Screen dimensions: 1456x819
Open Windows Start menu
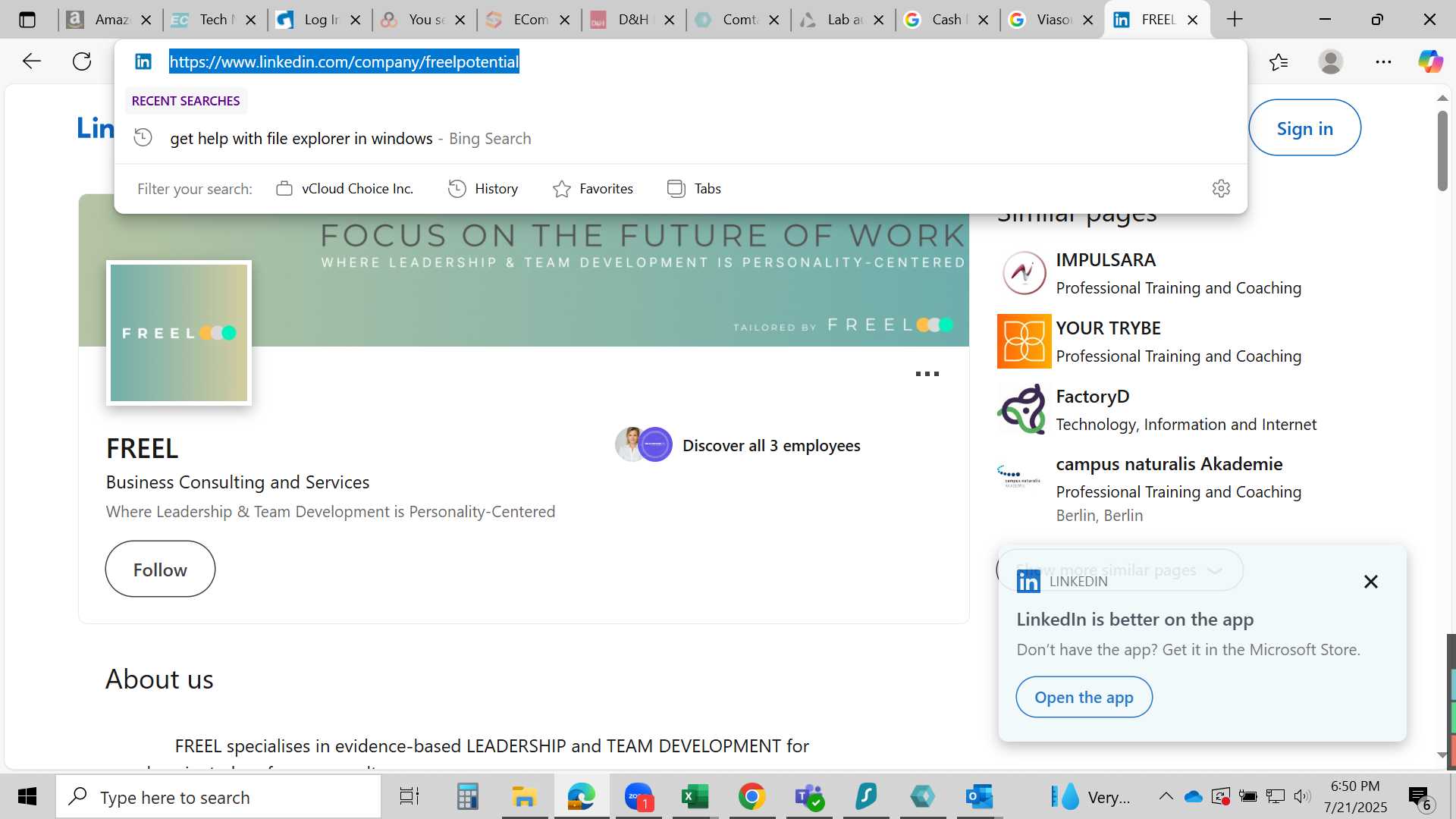(x=27, y=797)
